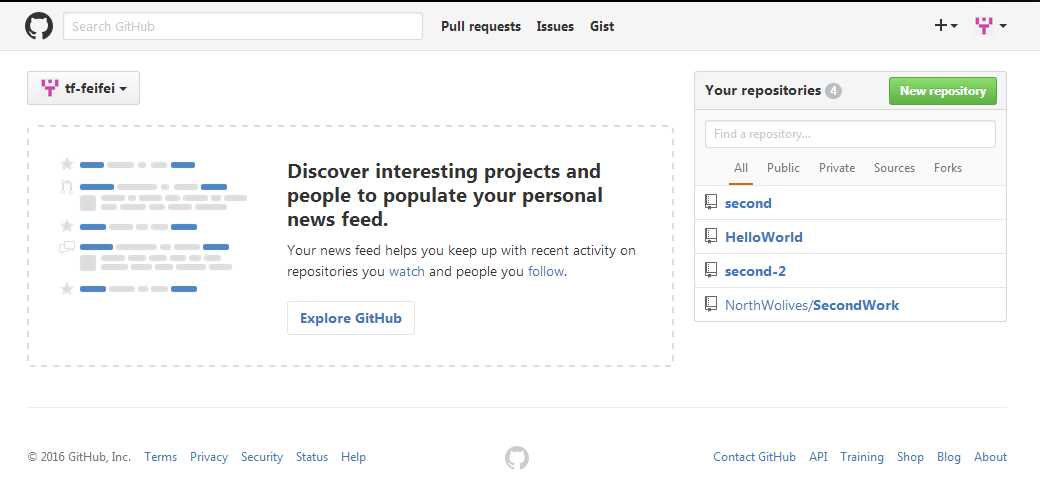Open the plus create-new dropdown
This screenshot has height=491, width=1040.
[945, 26]
